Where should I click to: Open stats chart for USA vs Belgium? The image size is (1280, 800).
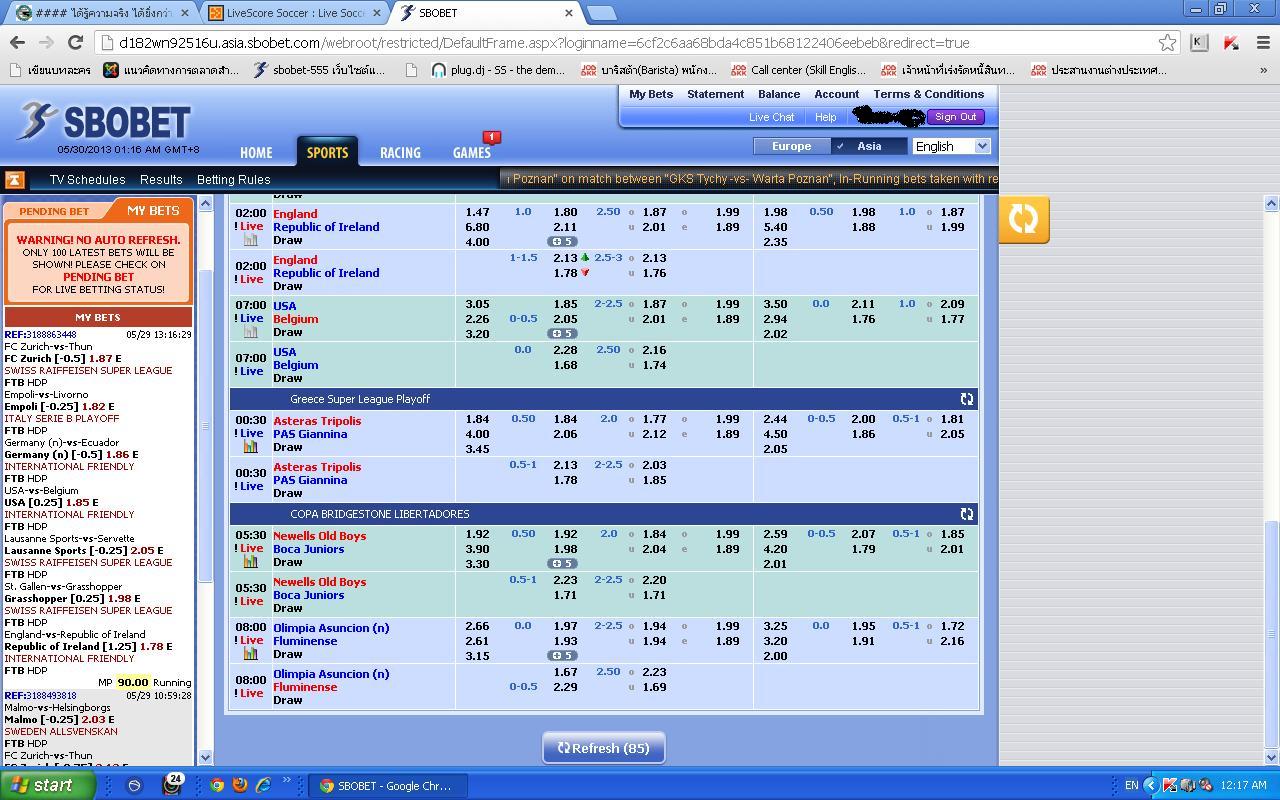tap(250, 332)
